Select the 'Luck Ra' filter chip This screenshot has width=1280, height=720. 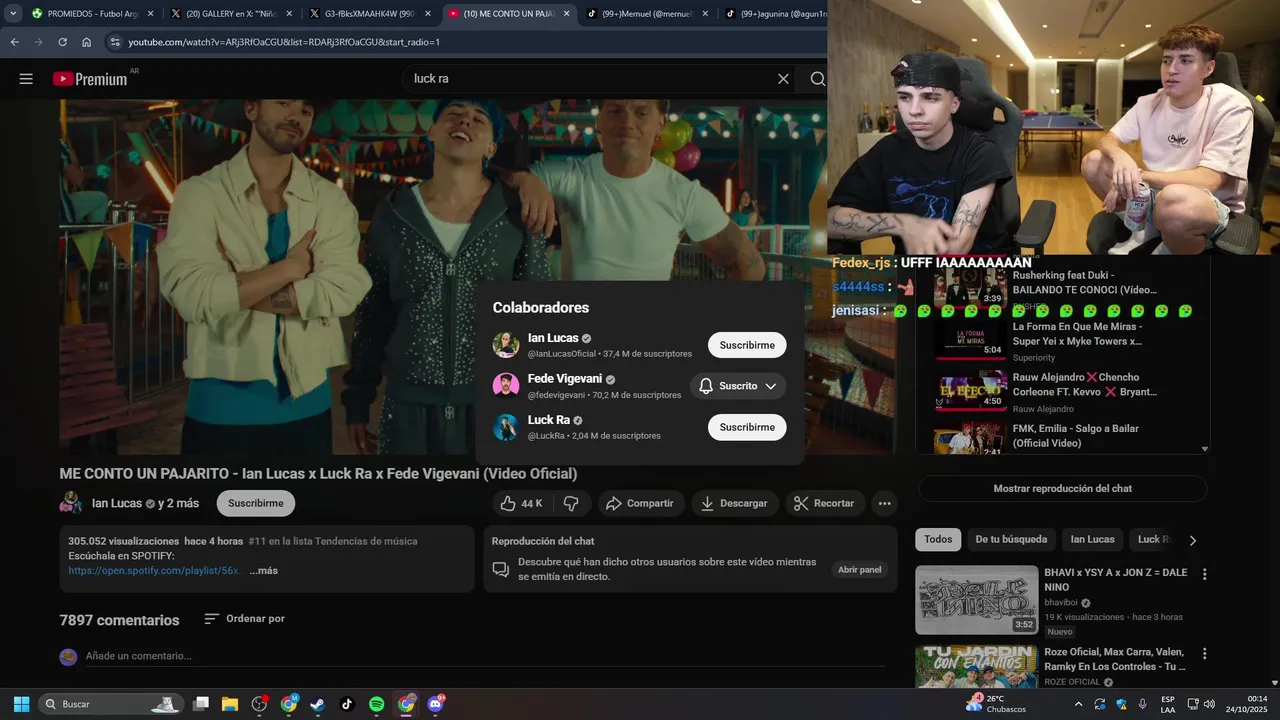[1154, 540]
